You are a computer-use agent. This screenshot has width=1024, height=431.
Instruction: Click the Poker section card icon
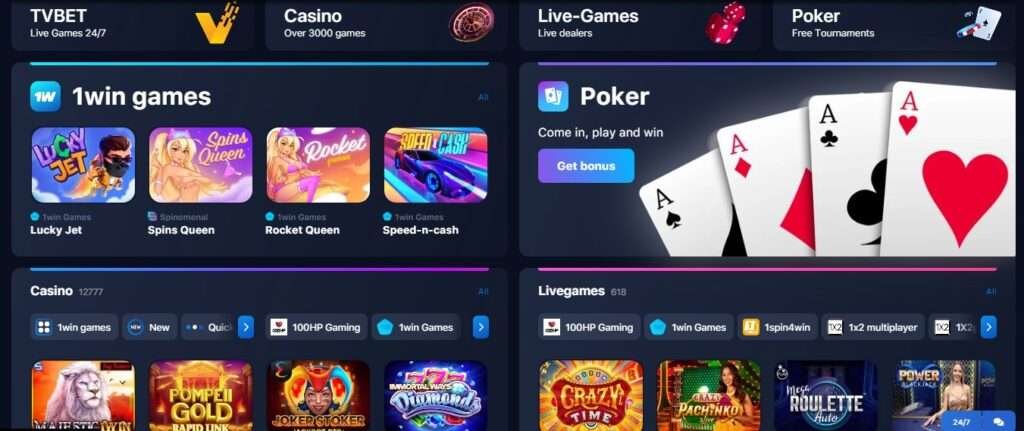pos(552,97)
